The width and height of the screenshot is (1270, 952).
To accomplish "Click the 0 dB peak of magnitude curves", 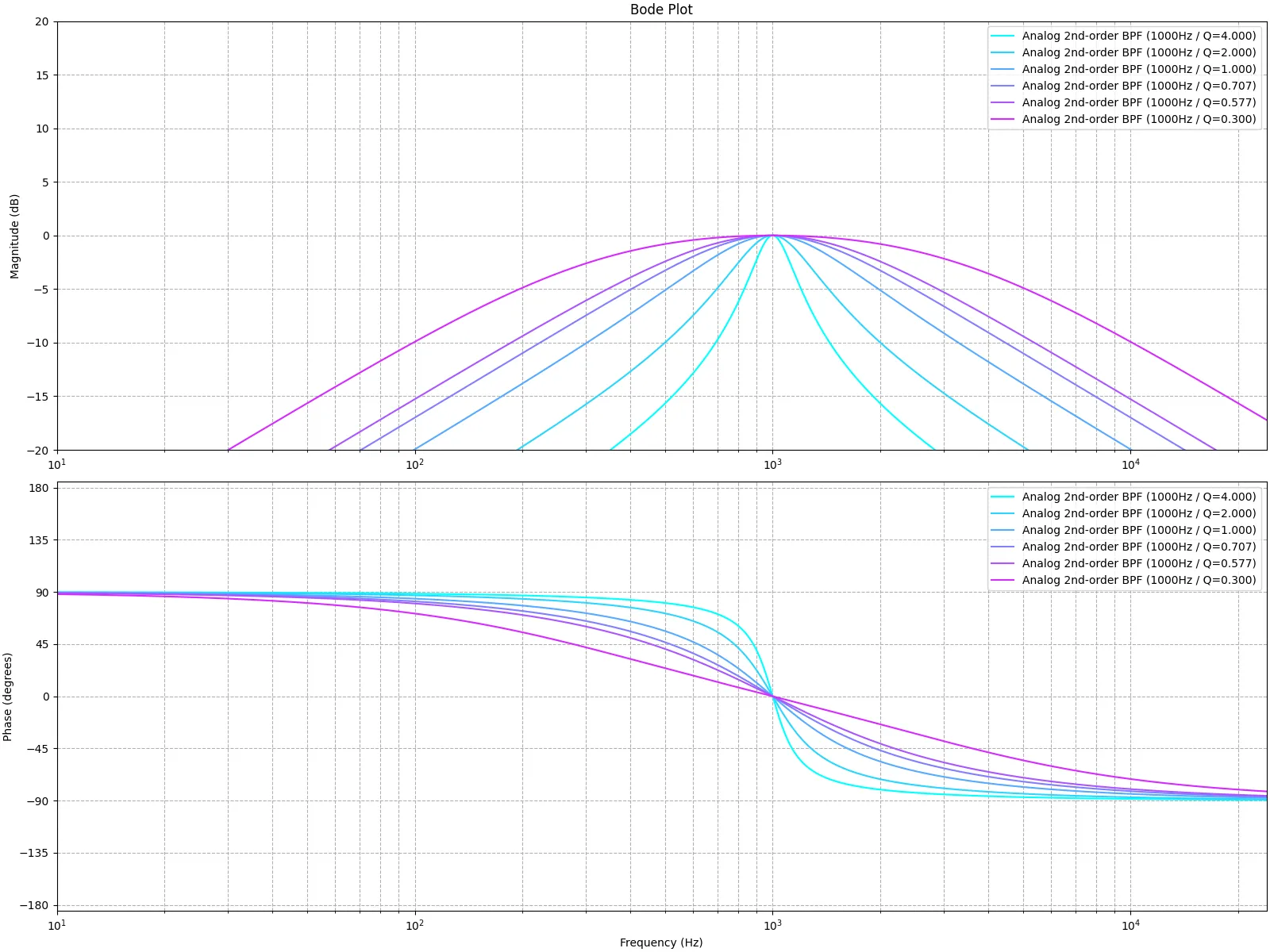I will click(772, 236).
